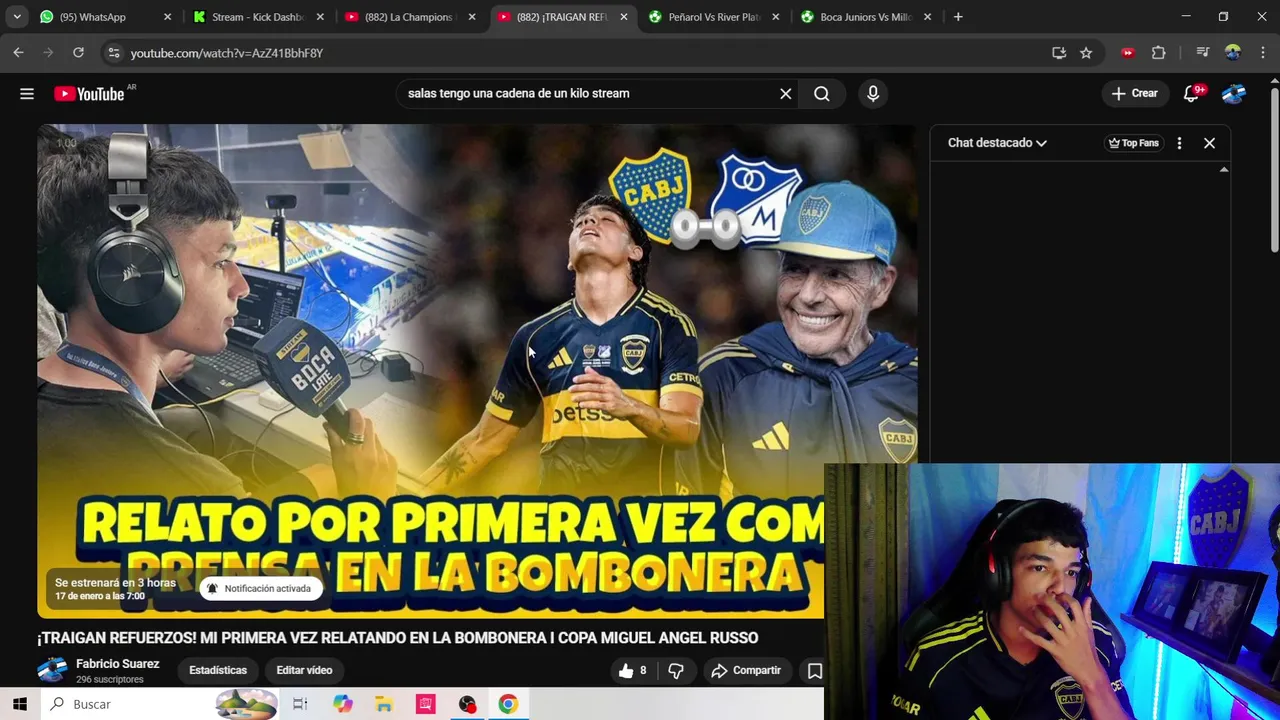The width and height of the screenshot is (1280, 720).
Task: Click Editar vídeo button
Action: (x=304, y=671)
